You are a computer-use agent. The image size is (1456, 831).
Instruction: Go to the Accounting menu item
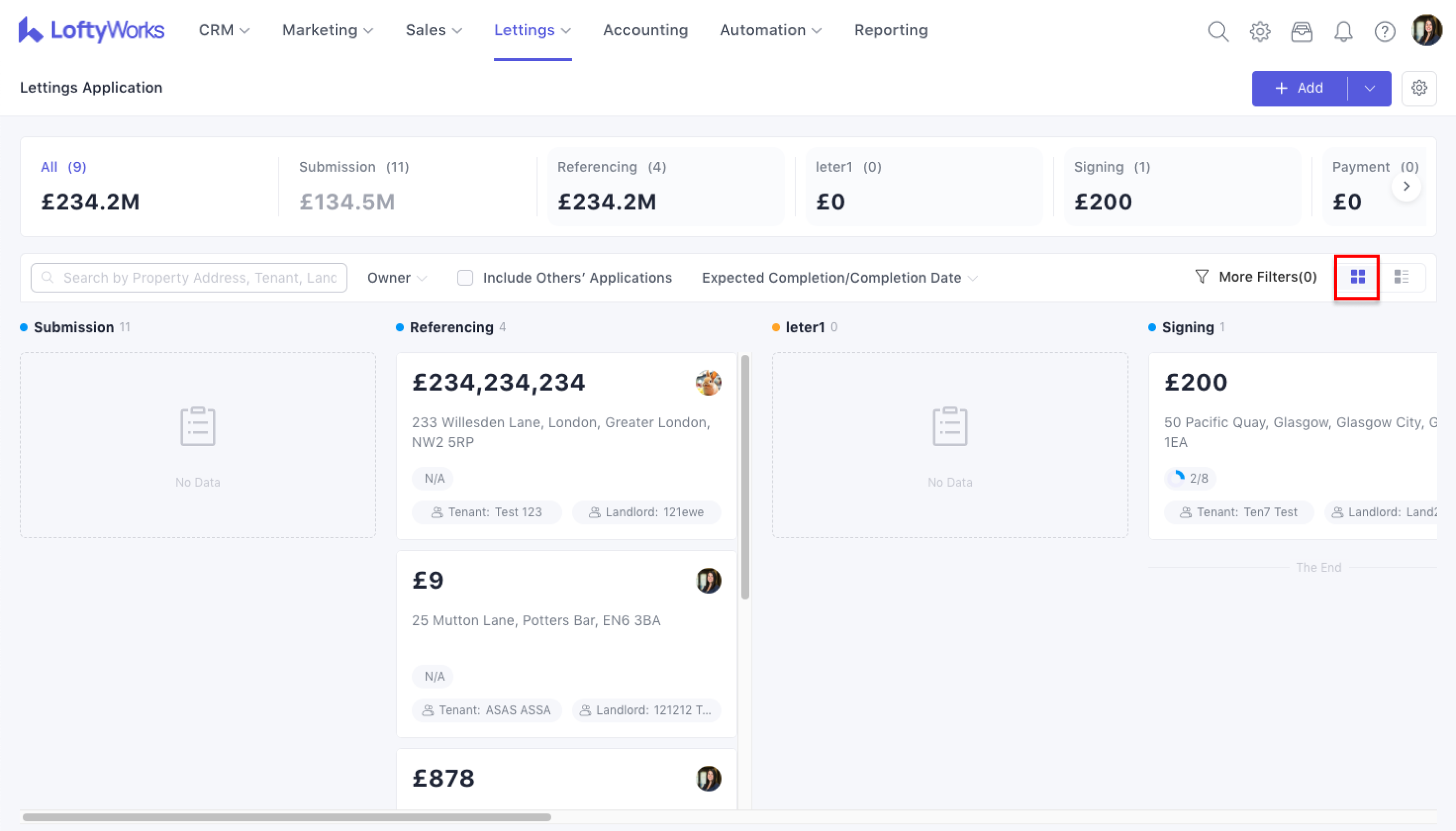646,30
